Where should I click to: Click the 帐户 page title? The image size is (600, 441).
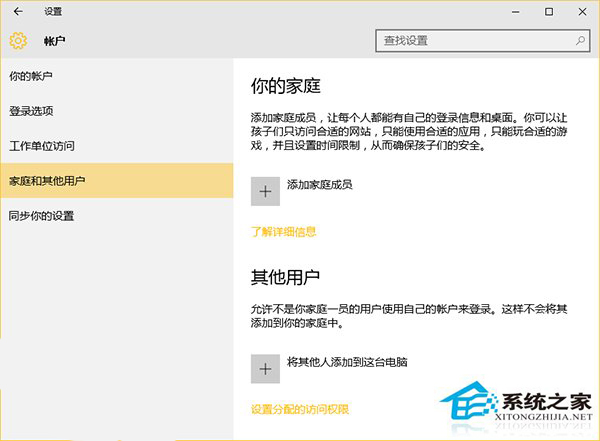(x=54, y=41)
